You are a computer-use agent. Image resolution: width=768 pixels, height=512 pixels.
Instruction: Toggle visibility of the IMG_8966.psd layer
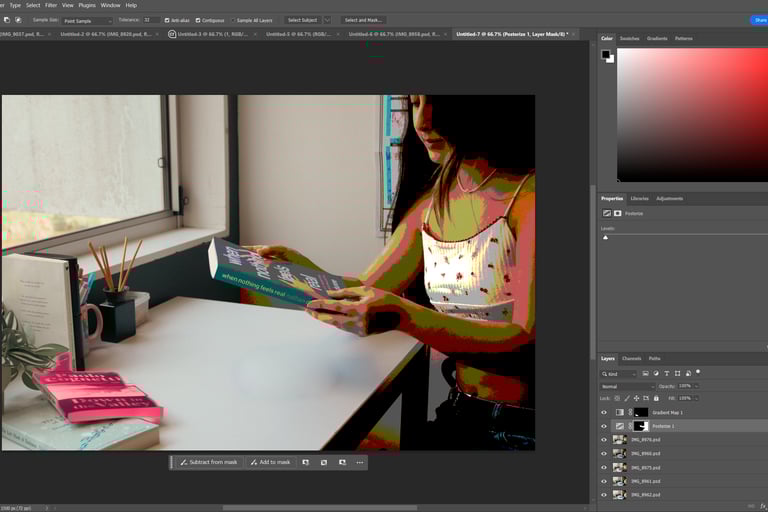click(604, 454)
